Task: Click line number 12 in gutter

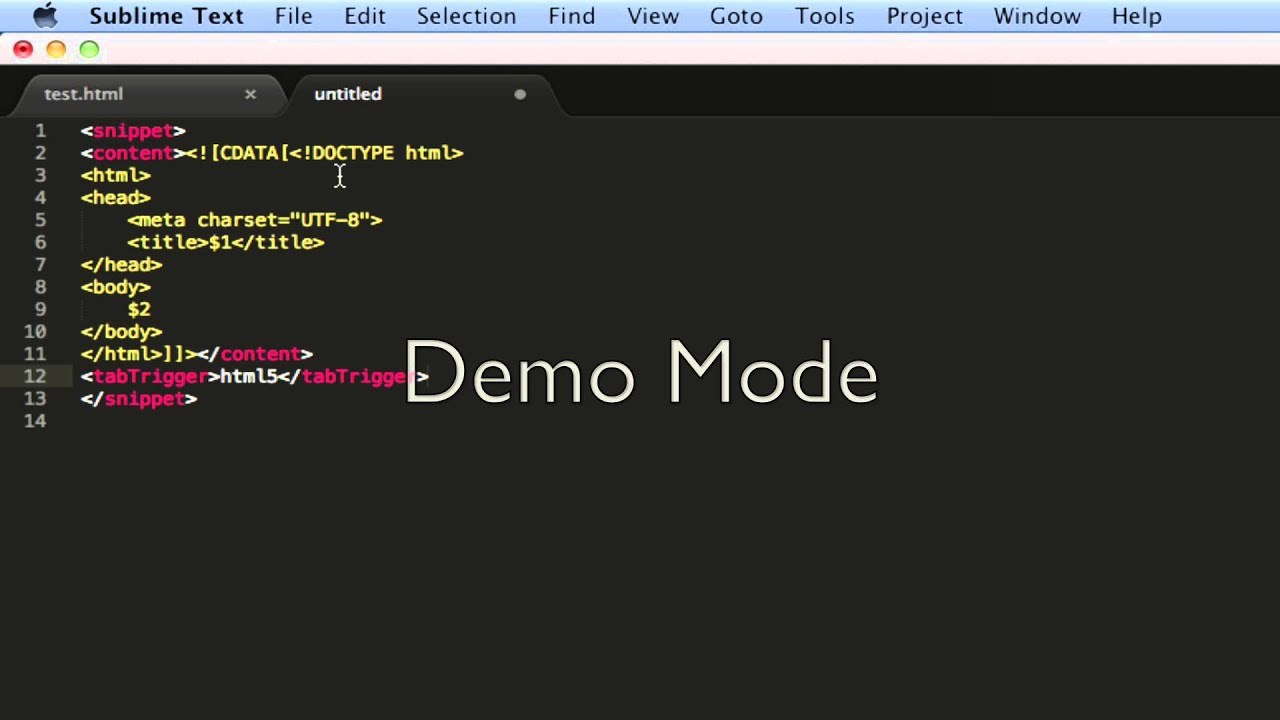Action: pyautogui.click(x=35, y=376)
